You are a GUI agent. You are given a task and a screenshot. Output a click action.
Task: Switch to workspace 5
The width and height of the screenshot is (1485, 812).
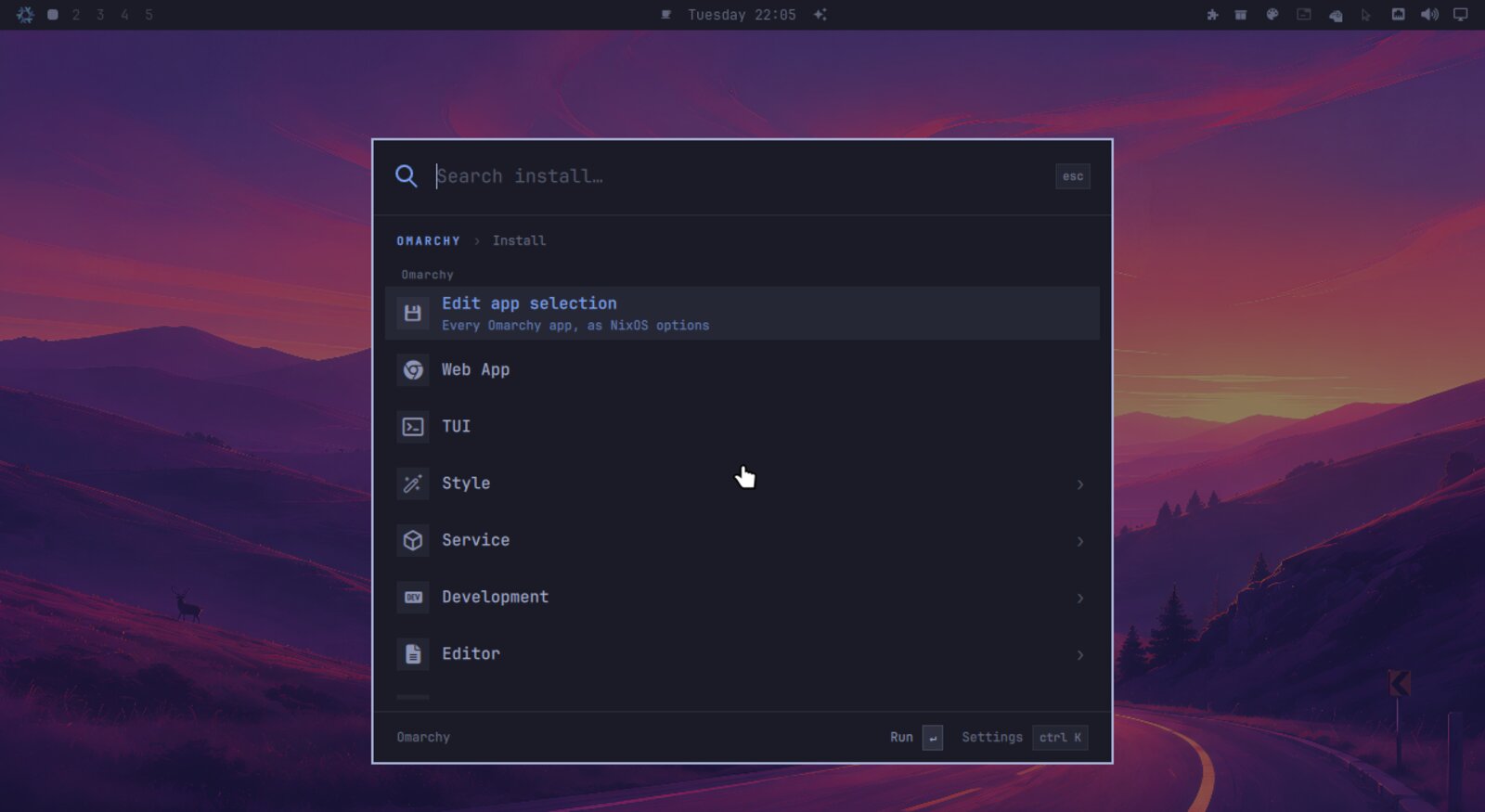148,15
